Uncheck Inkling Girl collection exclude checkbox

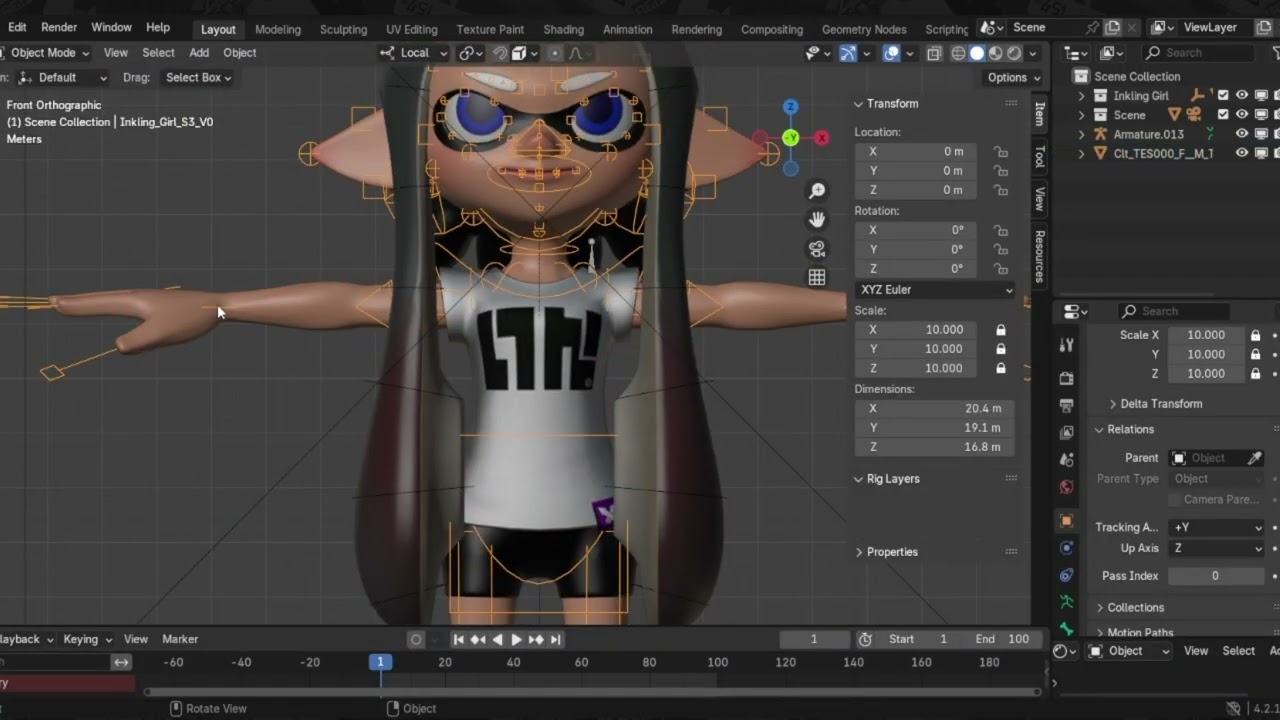click(1223, 96)
